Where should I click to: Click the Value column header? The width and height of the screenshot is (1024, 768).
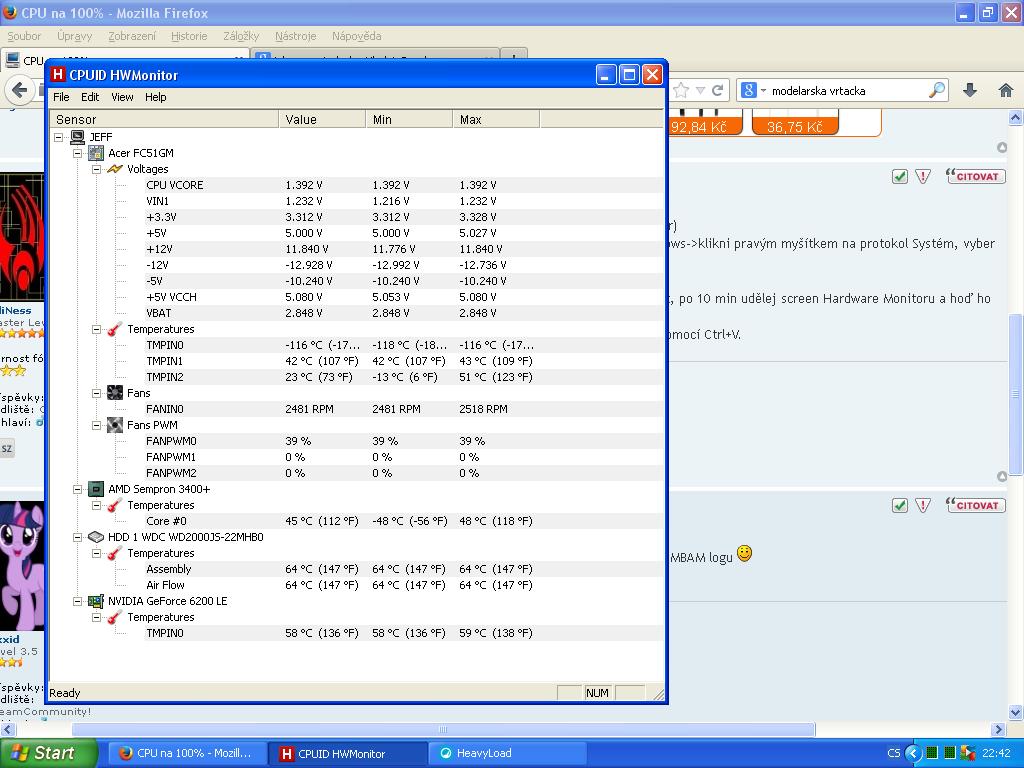pyautogui.click(x=322, y=120)
